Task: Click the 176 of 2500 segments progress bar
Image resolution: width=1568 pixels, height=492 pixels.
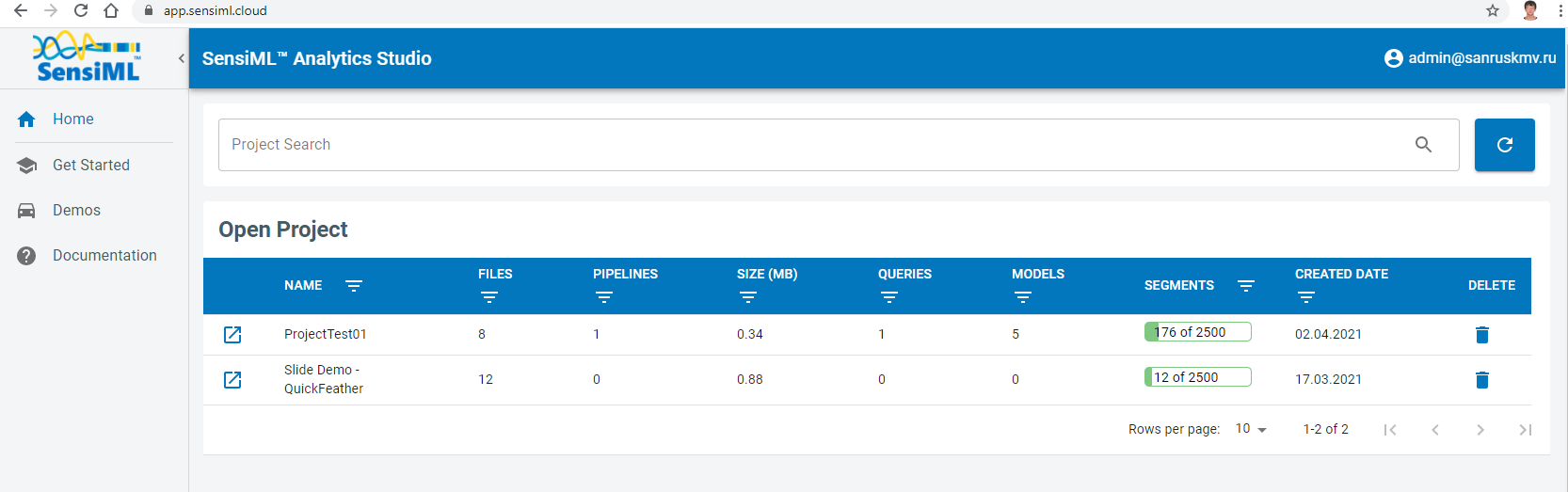Action: point(1198,332)
